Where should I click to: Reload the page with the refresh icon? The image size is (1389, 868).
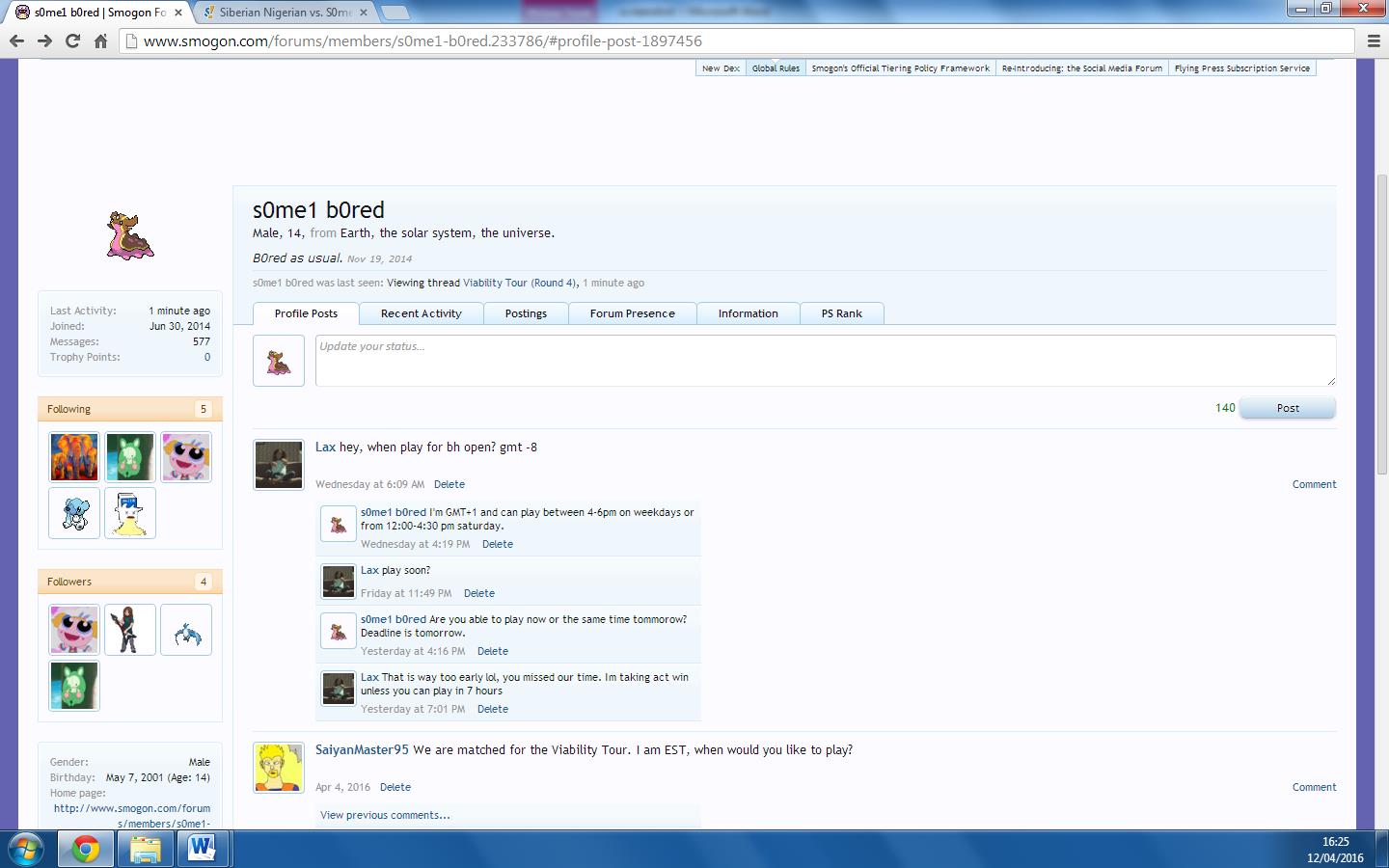(72, 41)
